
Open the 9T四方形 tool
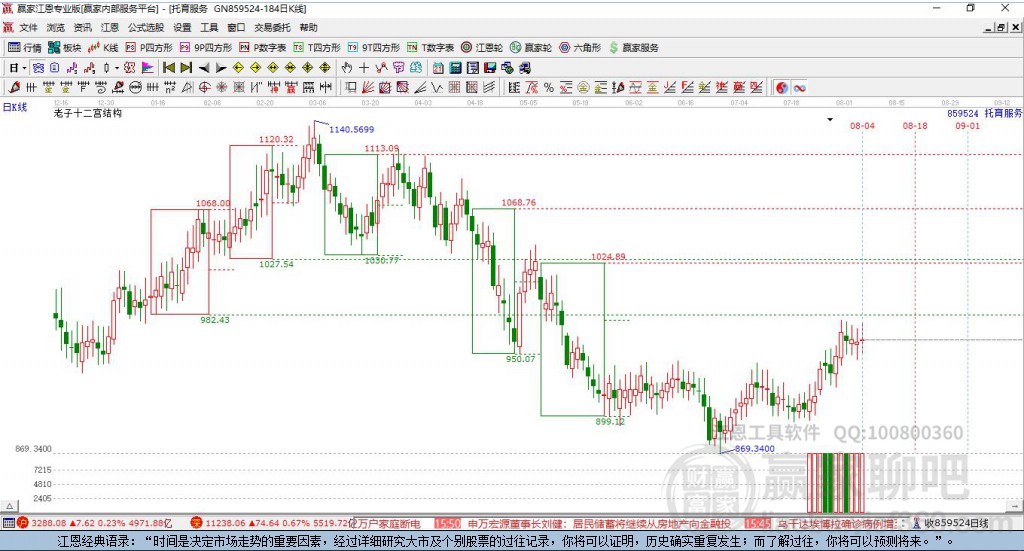pyautogui.click(x=374, y=48)
